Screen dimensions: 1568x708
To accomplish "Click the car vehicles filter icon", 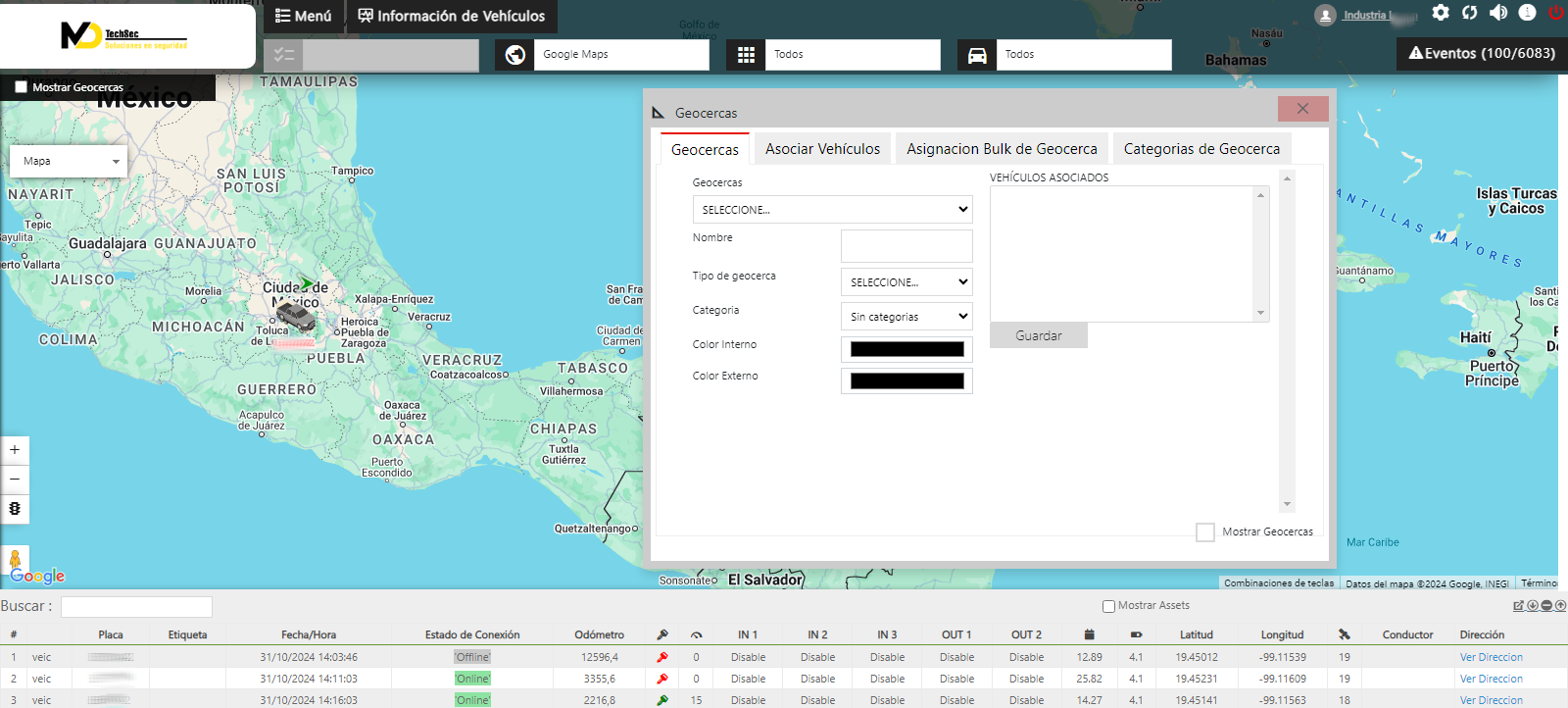I will click(977, 55).
